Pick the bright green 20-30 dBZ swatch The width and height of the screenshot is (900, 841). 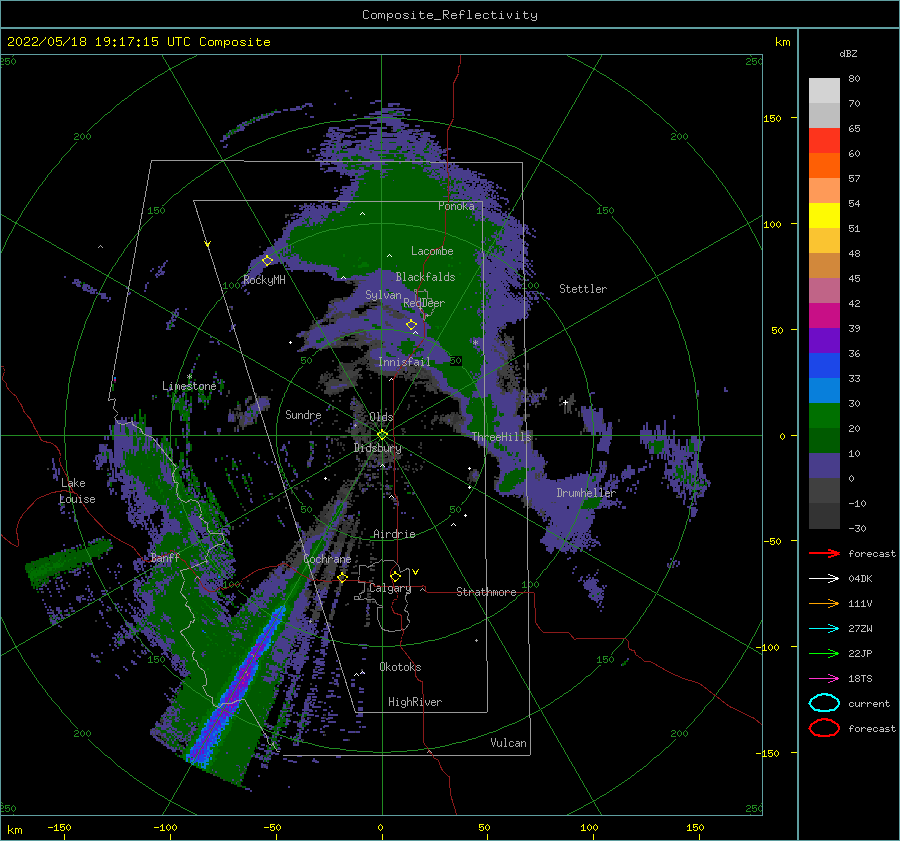[824, 416]
